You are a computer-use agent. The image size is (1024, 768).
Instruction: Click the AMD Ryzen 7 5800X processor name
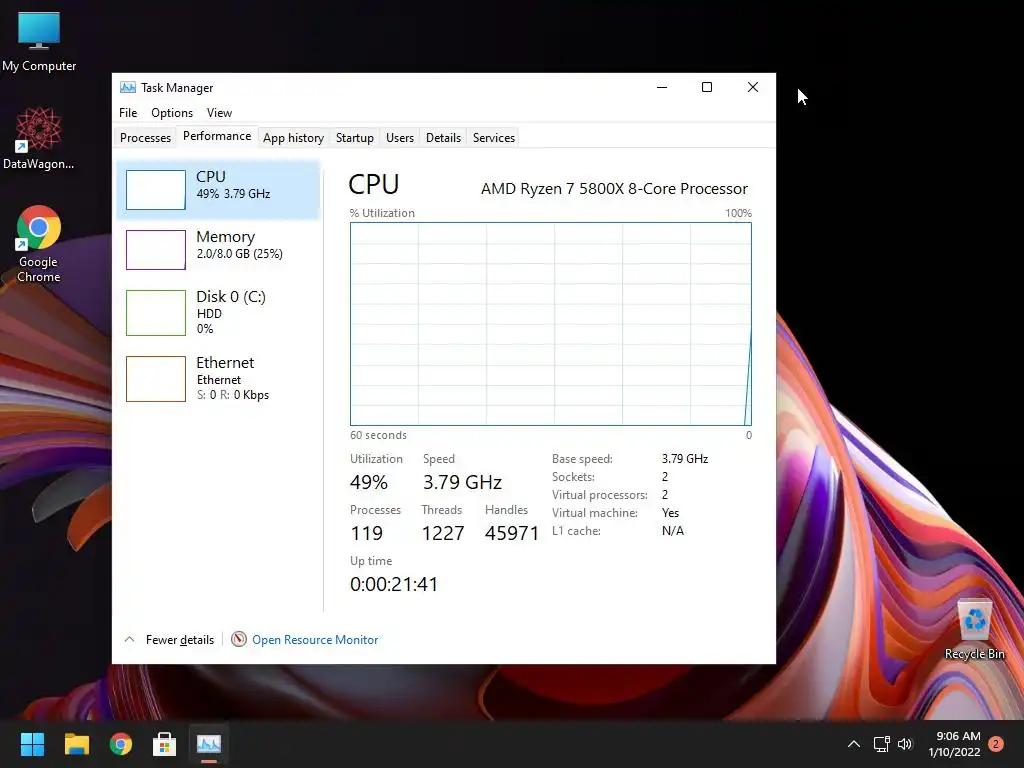click(x=614, y=189)
